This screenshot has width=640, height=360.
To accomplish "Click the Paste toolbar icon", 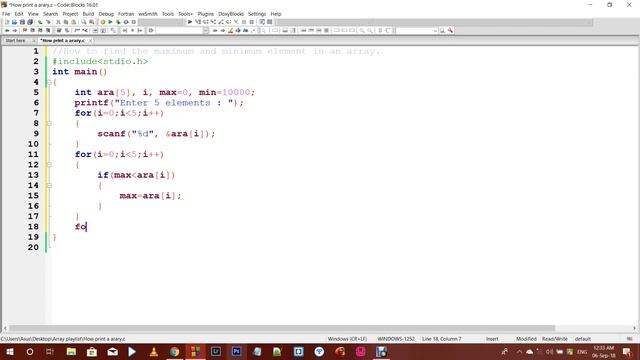I will [x=73, y=22].
